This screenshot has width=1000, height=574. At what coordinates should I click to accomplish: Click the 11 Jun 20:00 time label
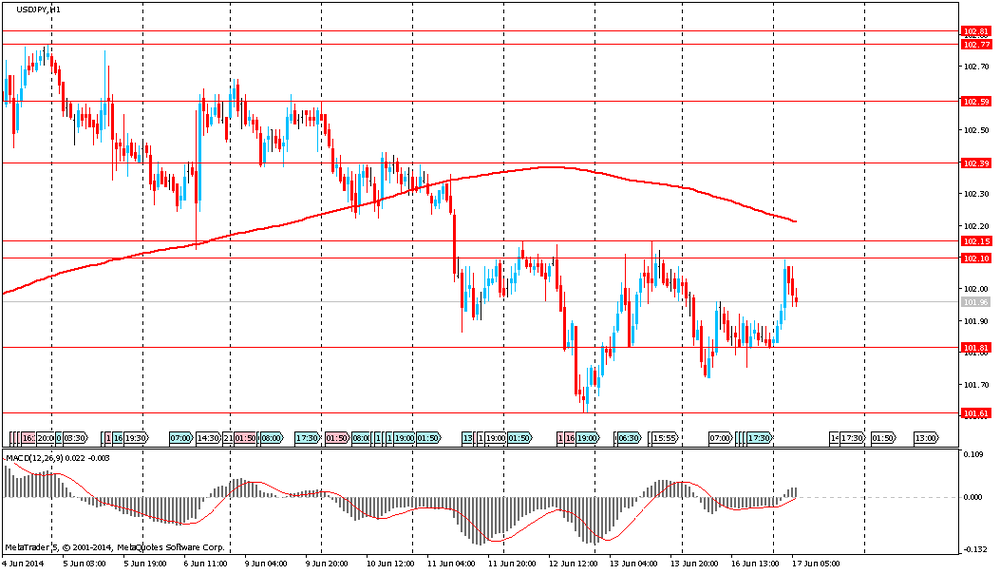coord(511,564)
